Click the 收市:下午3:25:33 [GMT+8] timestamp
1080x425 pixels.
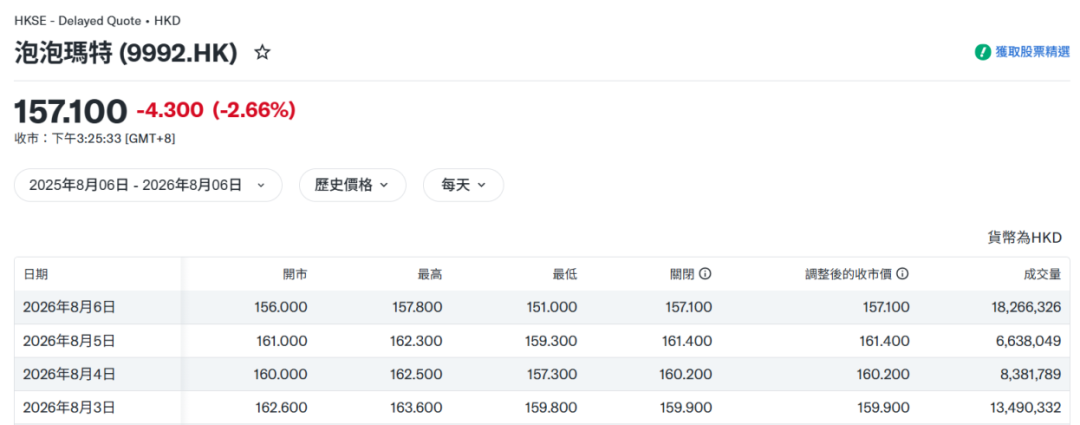(x=95, y=138)
